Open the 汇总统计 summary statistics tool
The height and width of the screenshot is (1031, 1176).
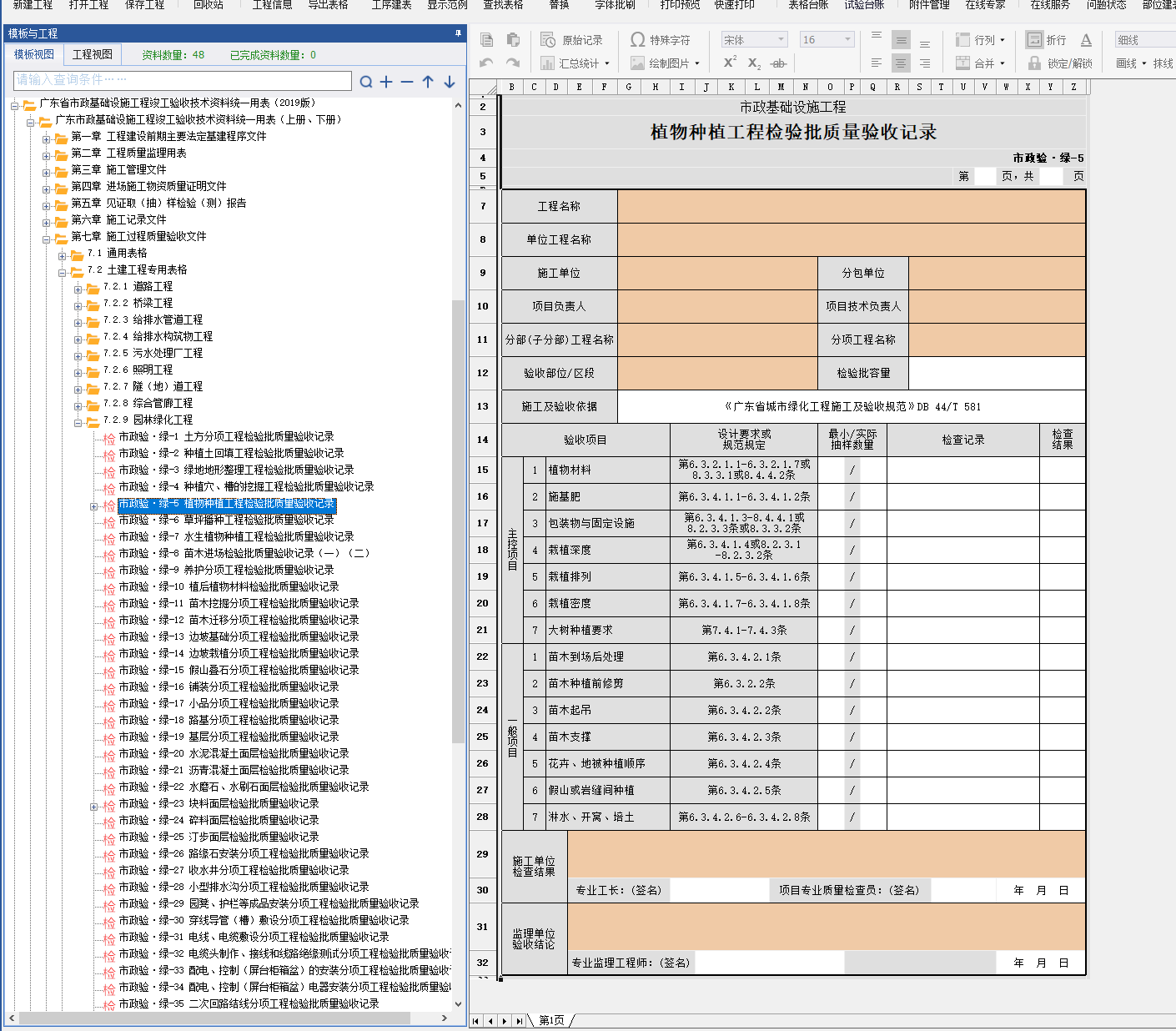coord(575,63)
